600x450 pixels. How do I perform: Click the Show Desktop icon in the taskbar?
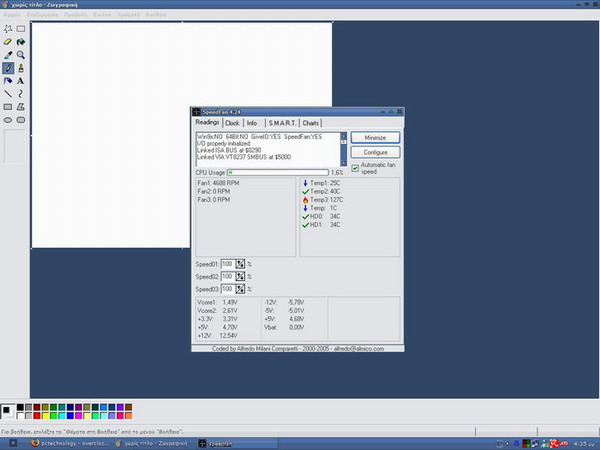coord(13,443)
